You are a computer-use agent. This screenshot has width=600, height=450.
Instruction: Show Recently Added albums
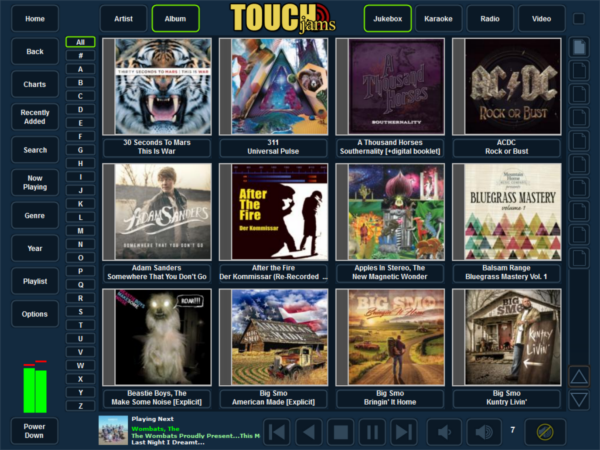click(x=35, y=117)
